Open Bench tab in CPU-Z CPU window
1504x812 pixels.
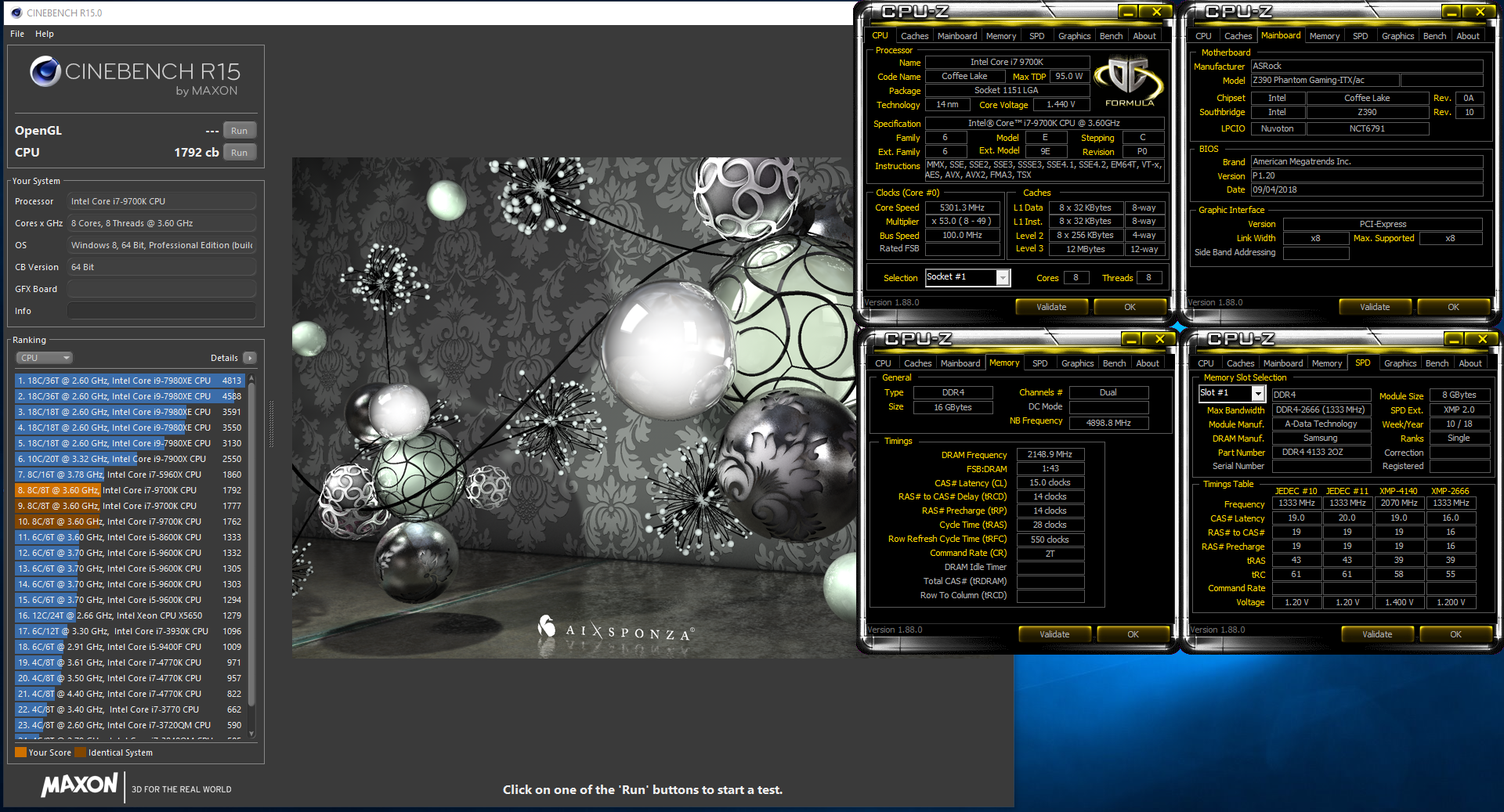1111,36
